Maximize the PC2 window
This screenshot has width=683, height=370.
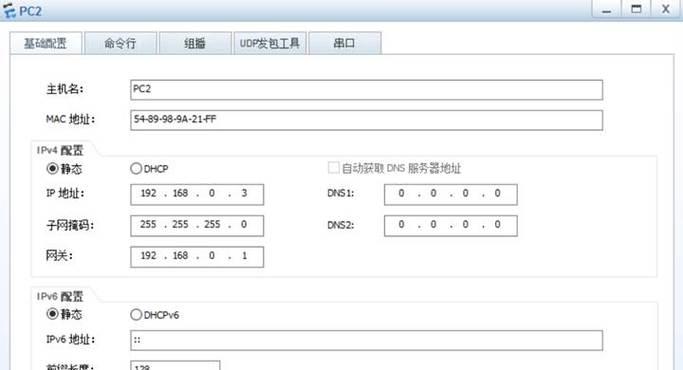tap(636, 9)
